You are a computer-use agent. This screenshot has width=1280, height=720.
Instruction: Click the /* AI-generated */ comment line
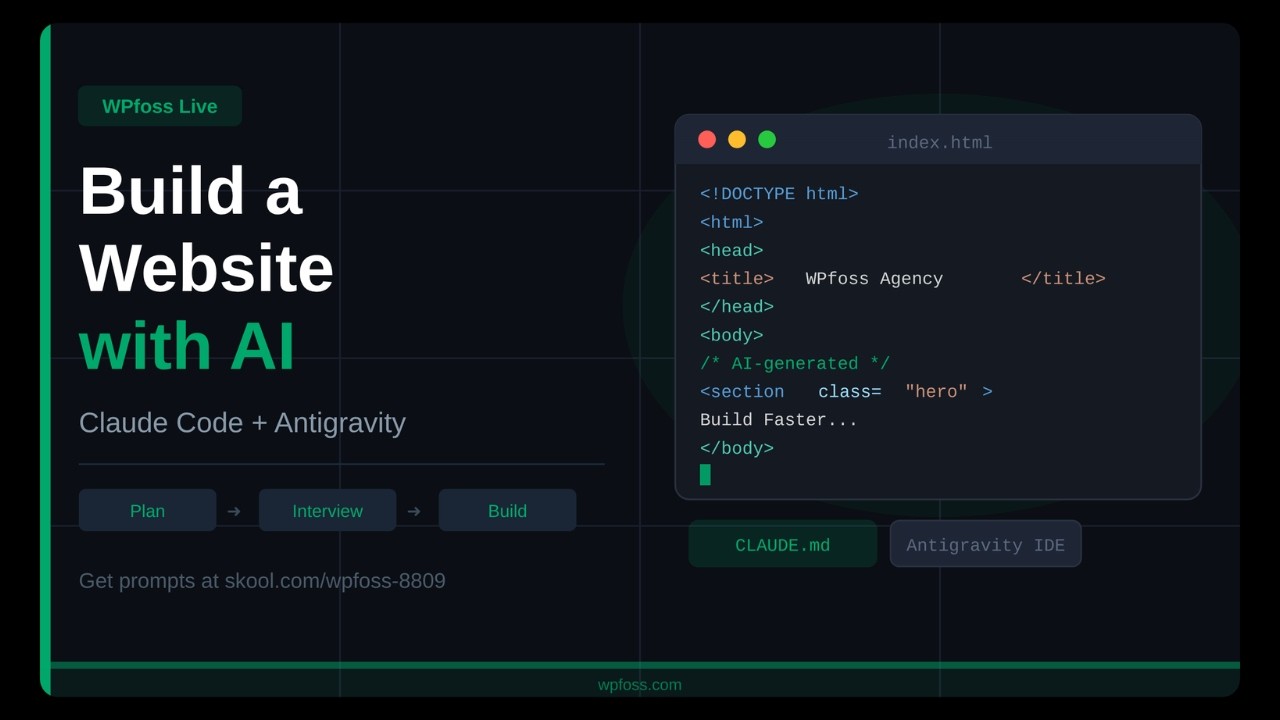coord(795,363)
